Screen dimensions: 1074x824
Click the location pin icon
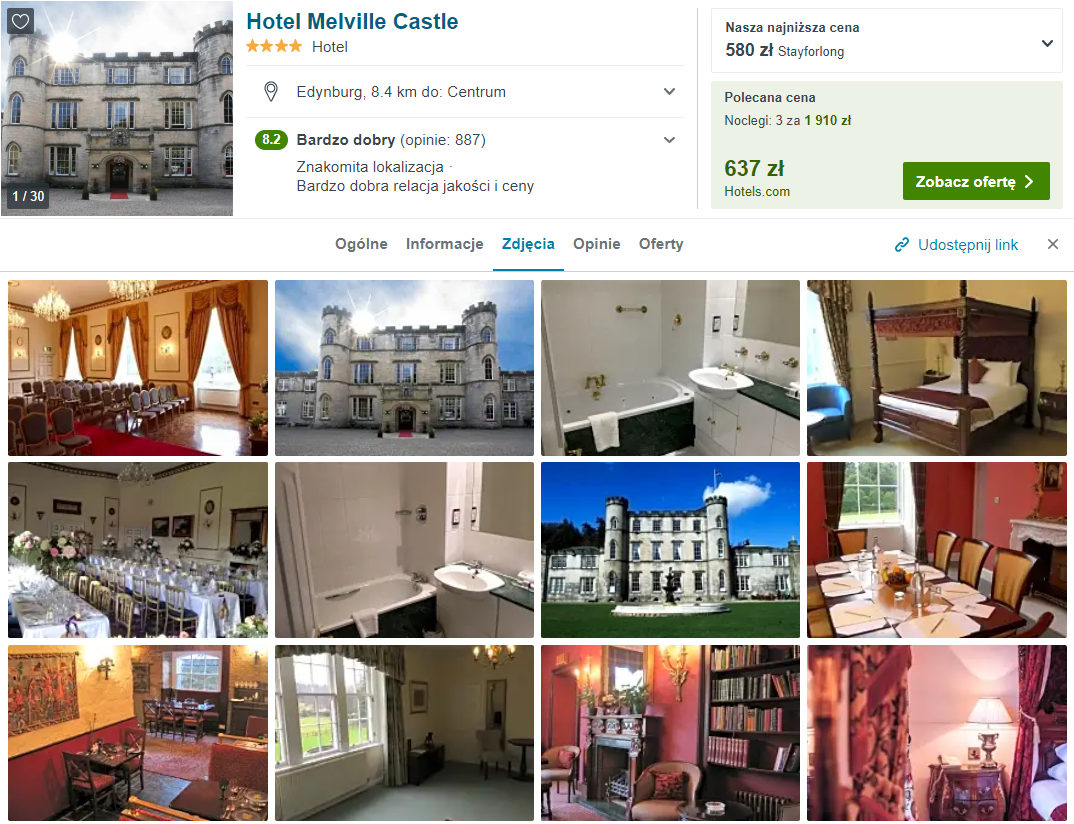point(271,92)
